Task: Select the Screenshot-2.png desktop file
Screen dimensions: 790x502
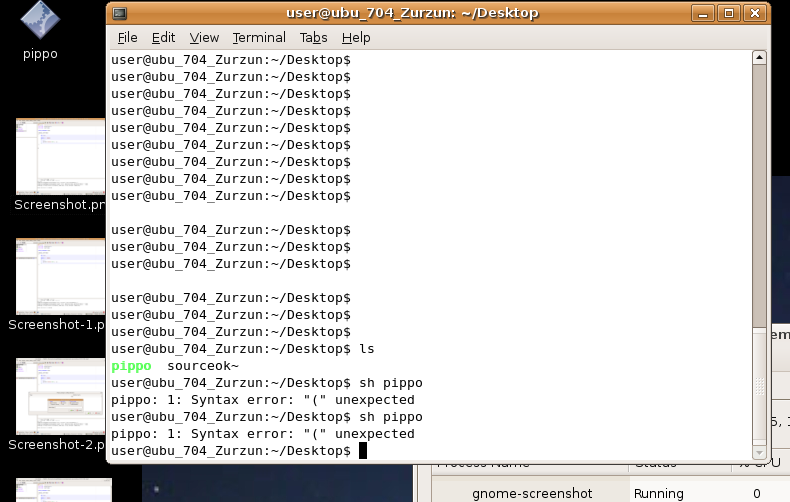Action: coord(59,397)
